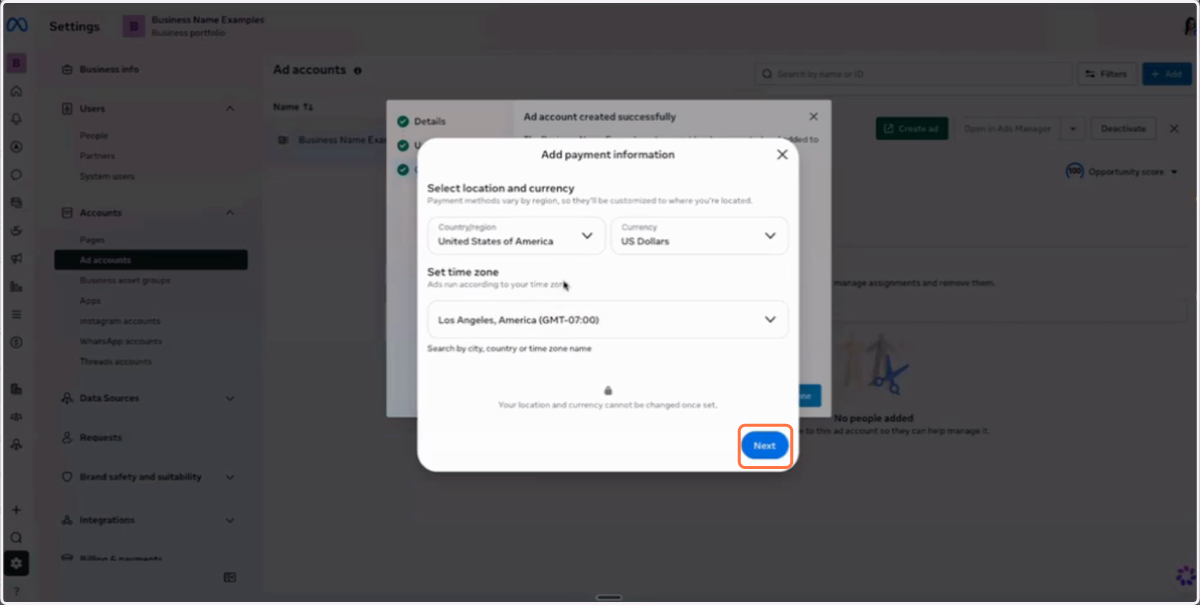Select People under Users
This screenshot has width=1200, height=605.
(x=94, y=136)
